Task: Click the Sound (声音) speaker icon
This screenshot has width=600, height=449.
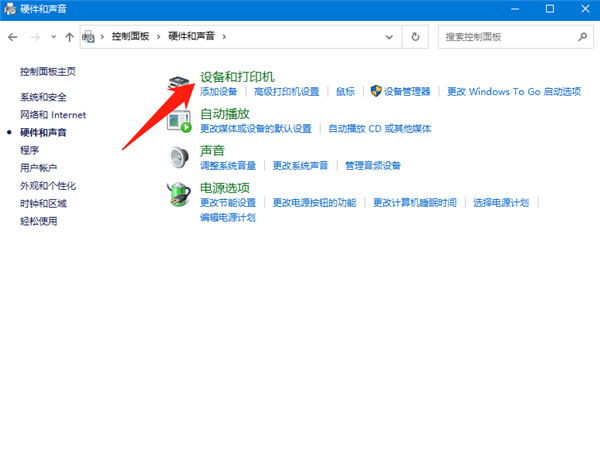Action: point(180,158)
